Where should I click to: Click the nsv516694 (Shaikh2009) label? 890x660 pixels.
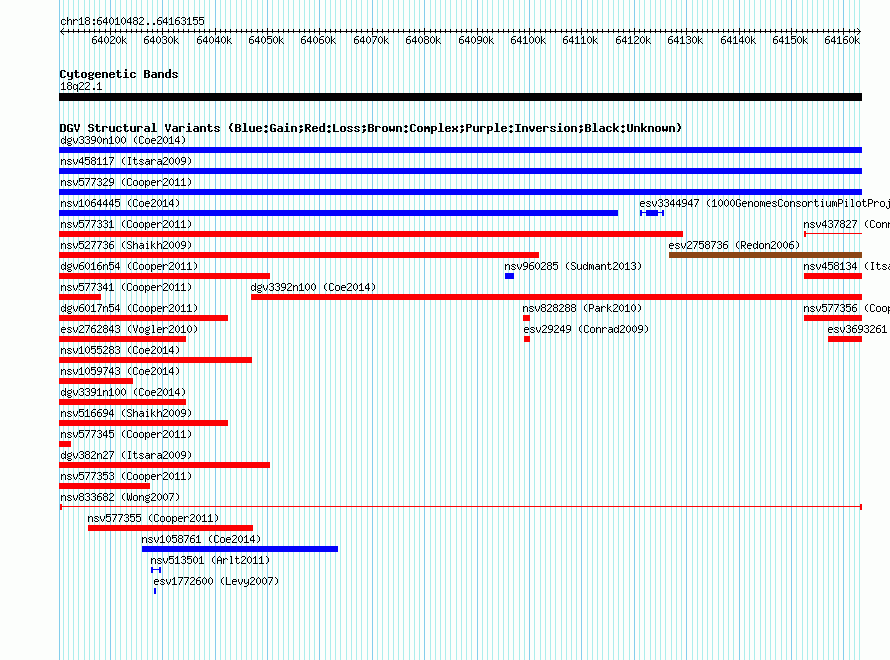click(126, 413)
